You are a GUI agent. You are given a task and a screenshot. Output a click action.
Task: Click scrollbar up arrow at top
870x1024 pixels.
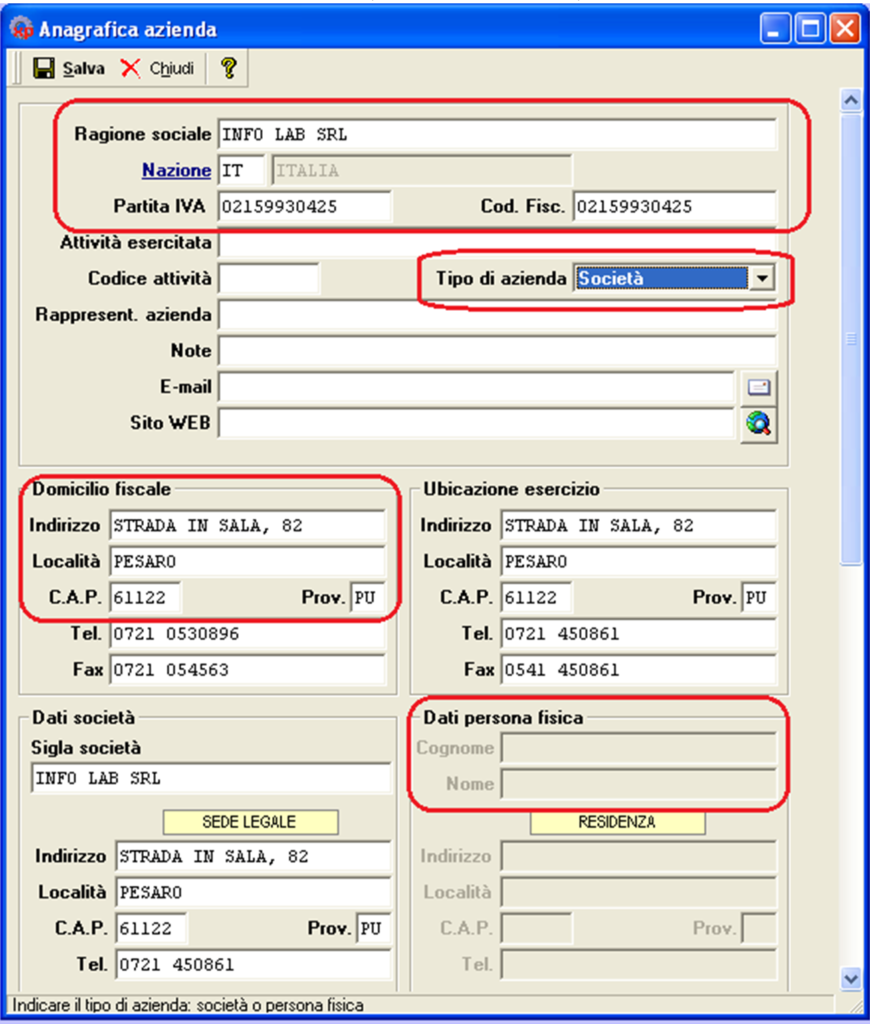point(851,100)
